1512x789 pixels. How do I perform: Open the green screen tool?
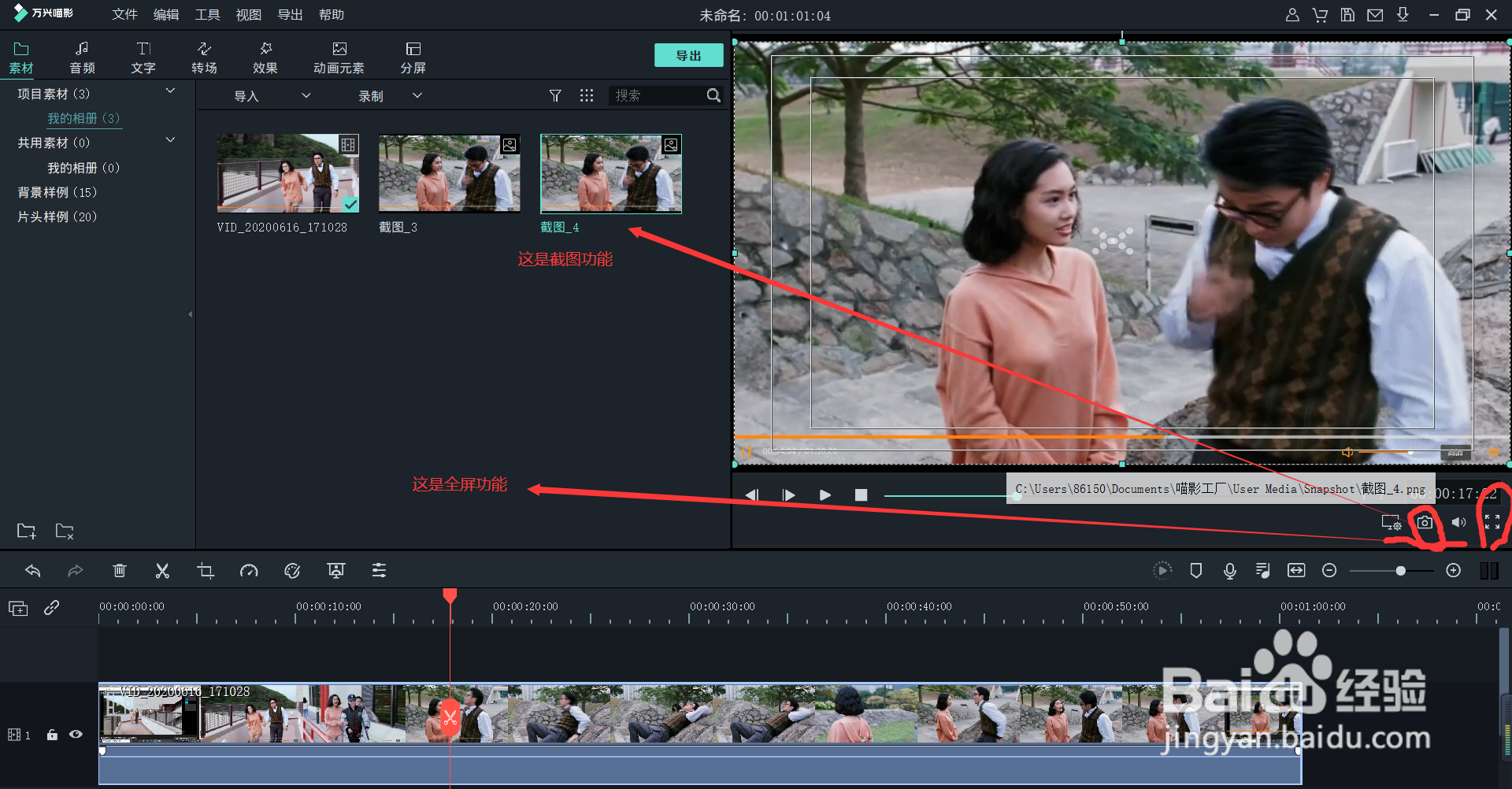(x=336, y=571)
